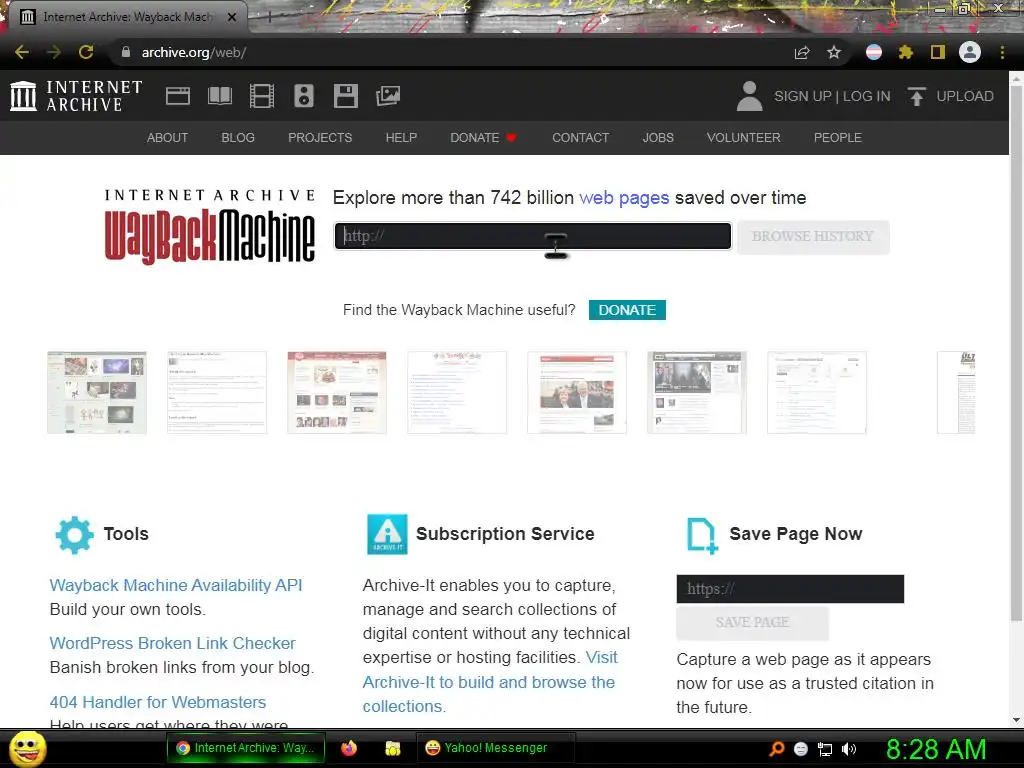Viewport: 1024px width, 768px height.
Task: Focus the Save Page Now https:// field
Action: click(x=790, y=589)
